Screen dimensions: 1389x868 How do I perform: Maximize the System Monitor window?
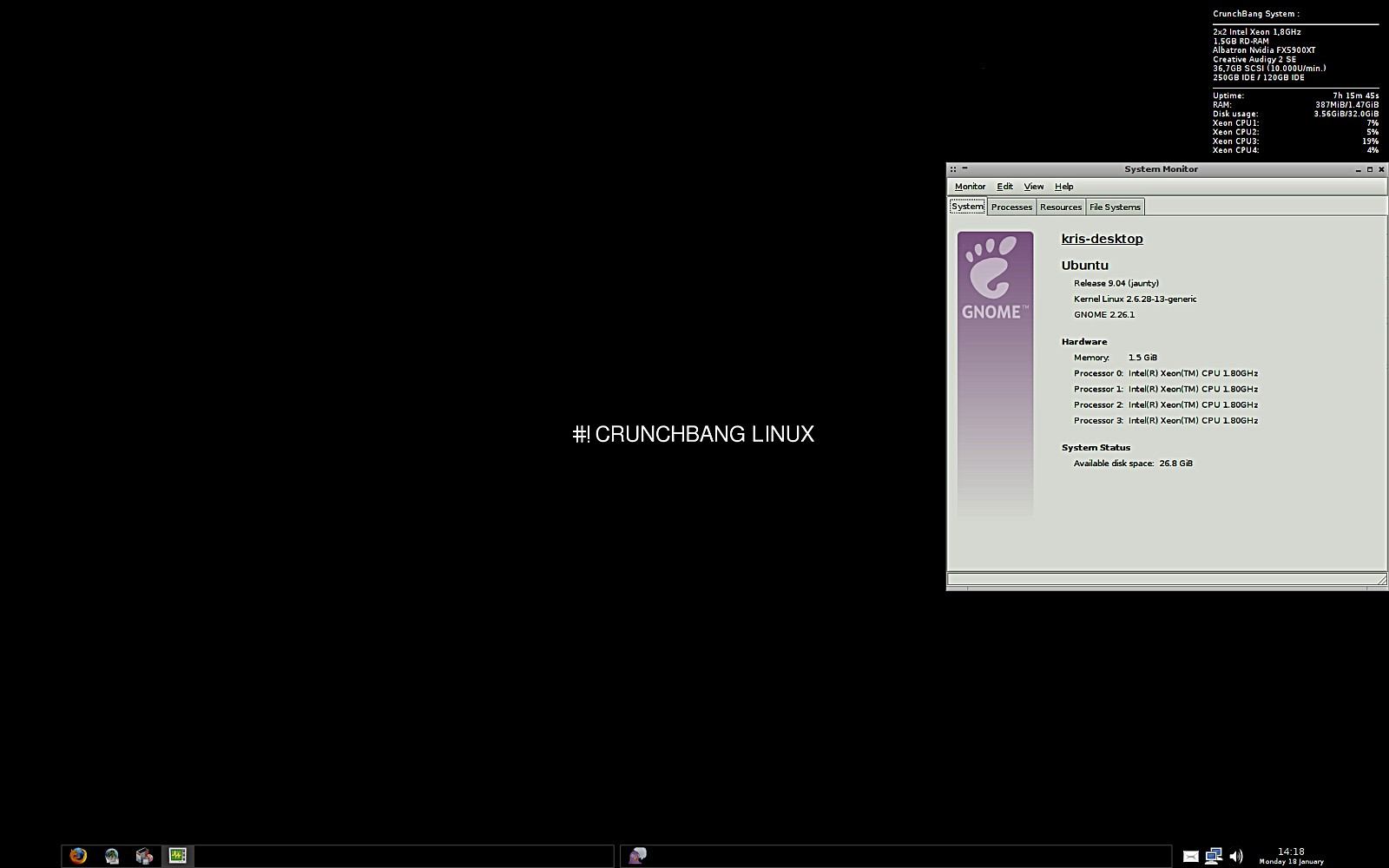[x=1370, y=169]
